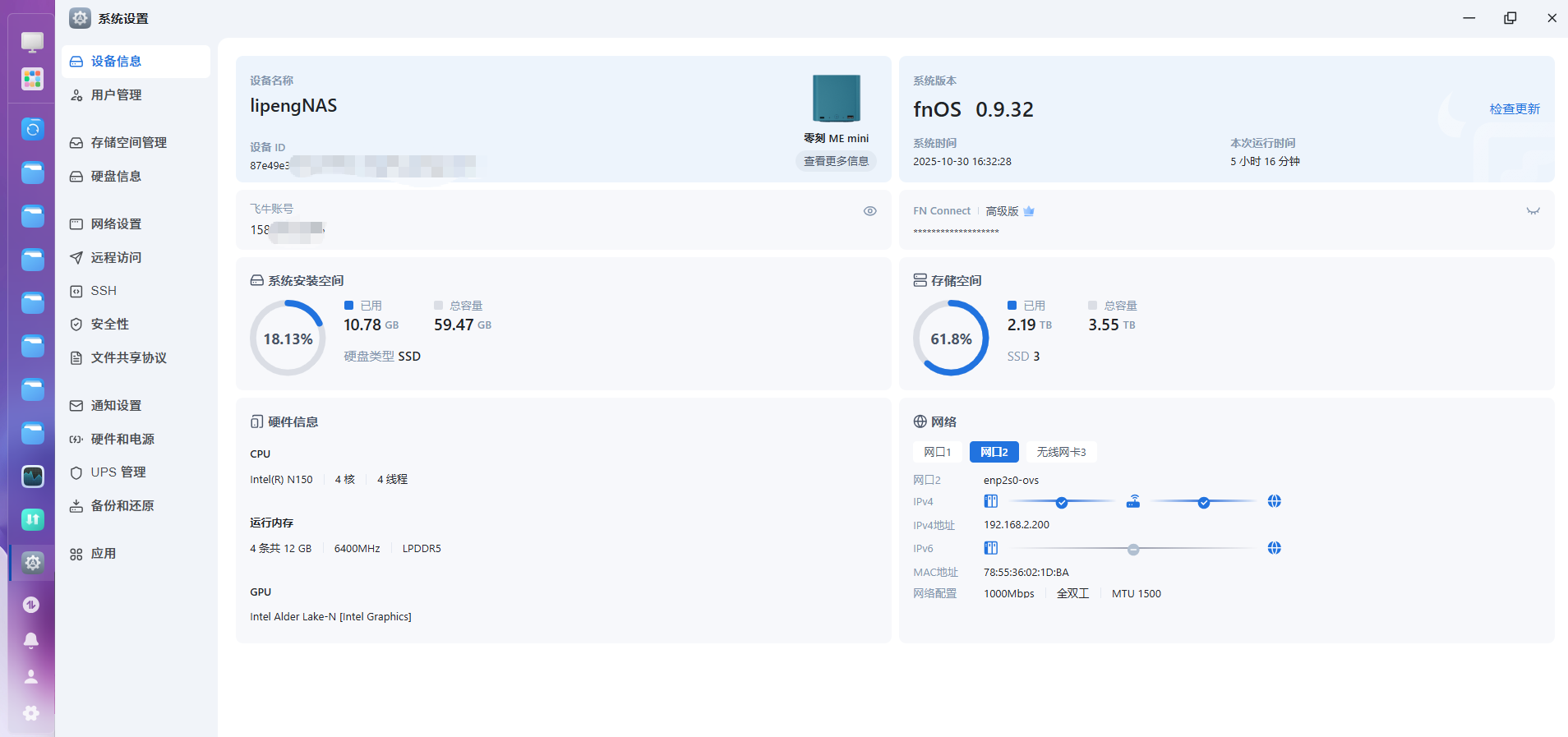
Task: Open the 应用 settings page
Action: (x=136, y=554)
